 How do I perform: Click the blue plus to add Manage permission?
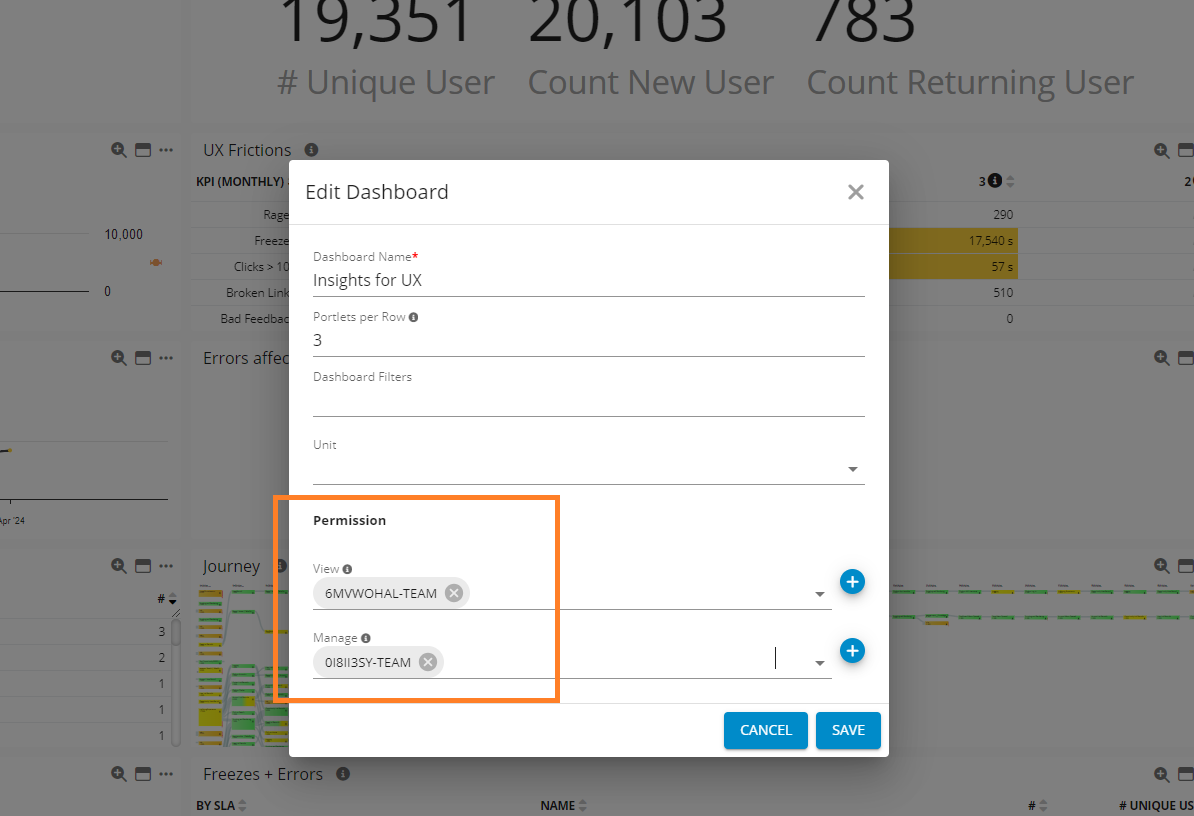click(x=852, y=651)
